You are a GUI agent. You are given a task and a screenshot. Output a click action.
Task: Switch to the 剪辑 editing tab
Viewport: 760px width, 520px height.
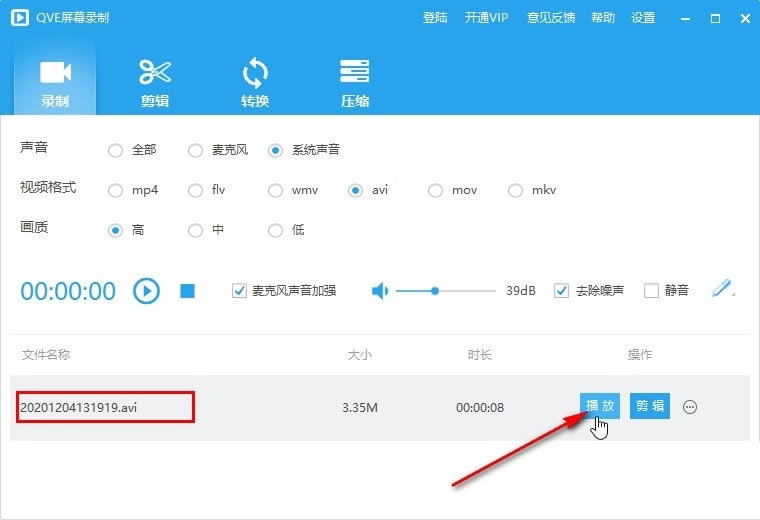pos(155,81)
